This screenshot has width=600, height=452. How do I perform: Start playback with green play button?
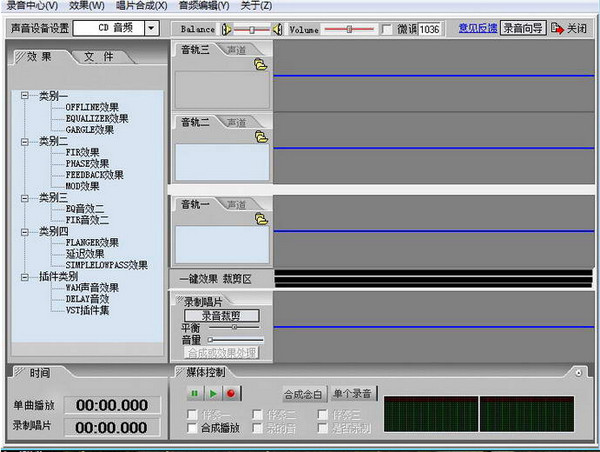(213, 393)
